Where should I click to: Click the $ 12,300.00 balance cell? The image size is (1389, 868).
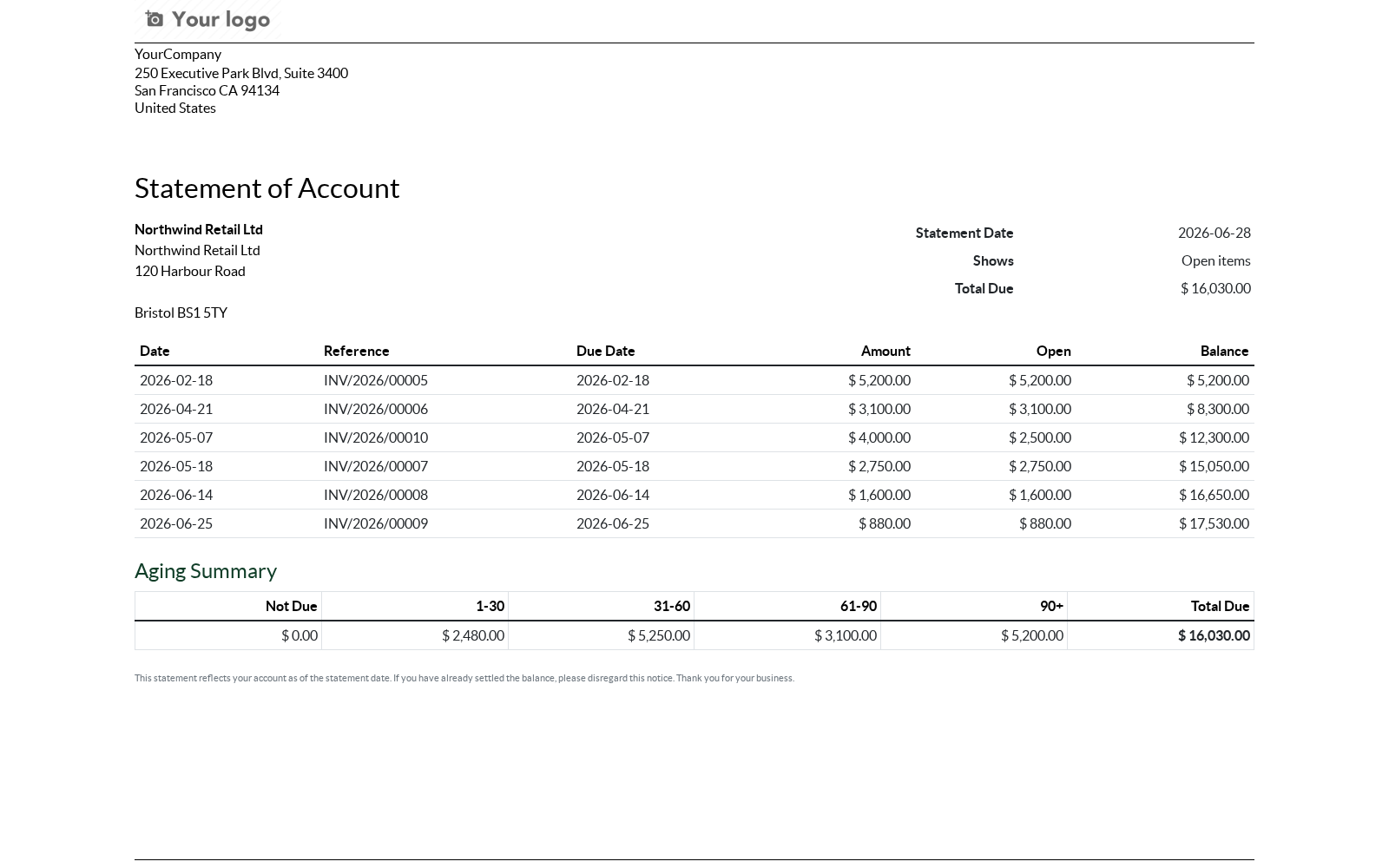[x=1214, y=437]
